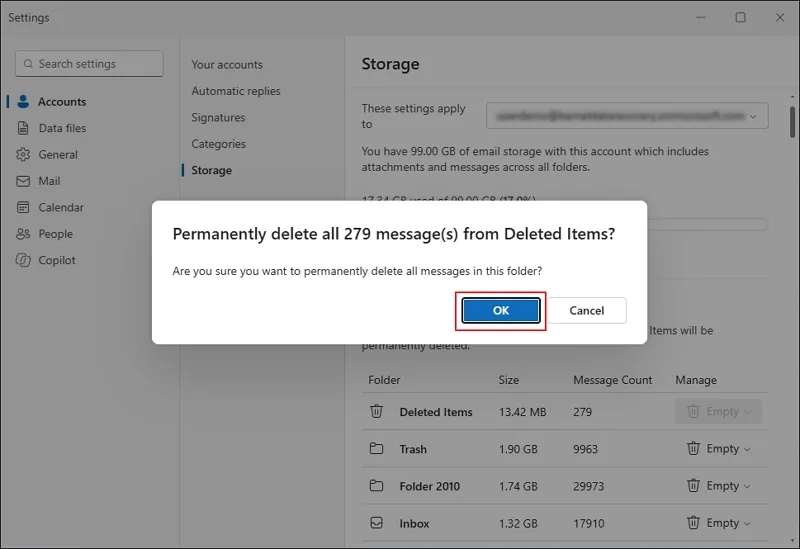Select the Calendar icon in sidebar
This screenshot has height=549, width=800.
(23, 207)
